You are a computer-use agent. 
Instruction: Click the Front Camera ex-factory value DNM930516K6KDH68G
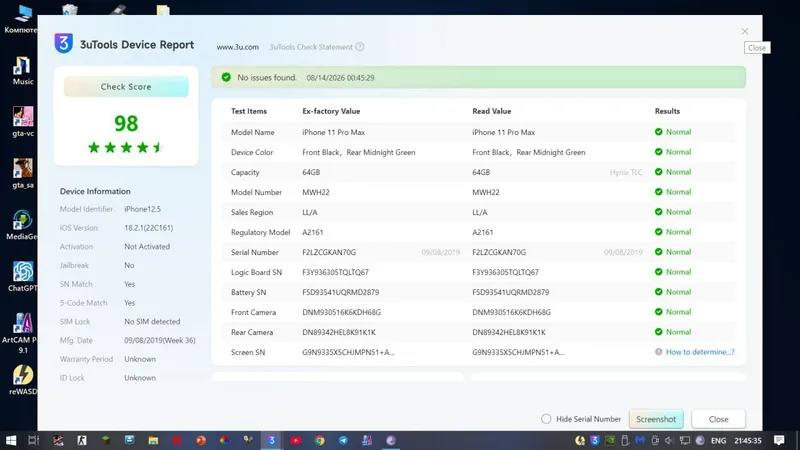click(341, 312)
